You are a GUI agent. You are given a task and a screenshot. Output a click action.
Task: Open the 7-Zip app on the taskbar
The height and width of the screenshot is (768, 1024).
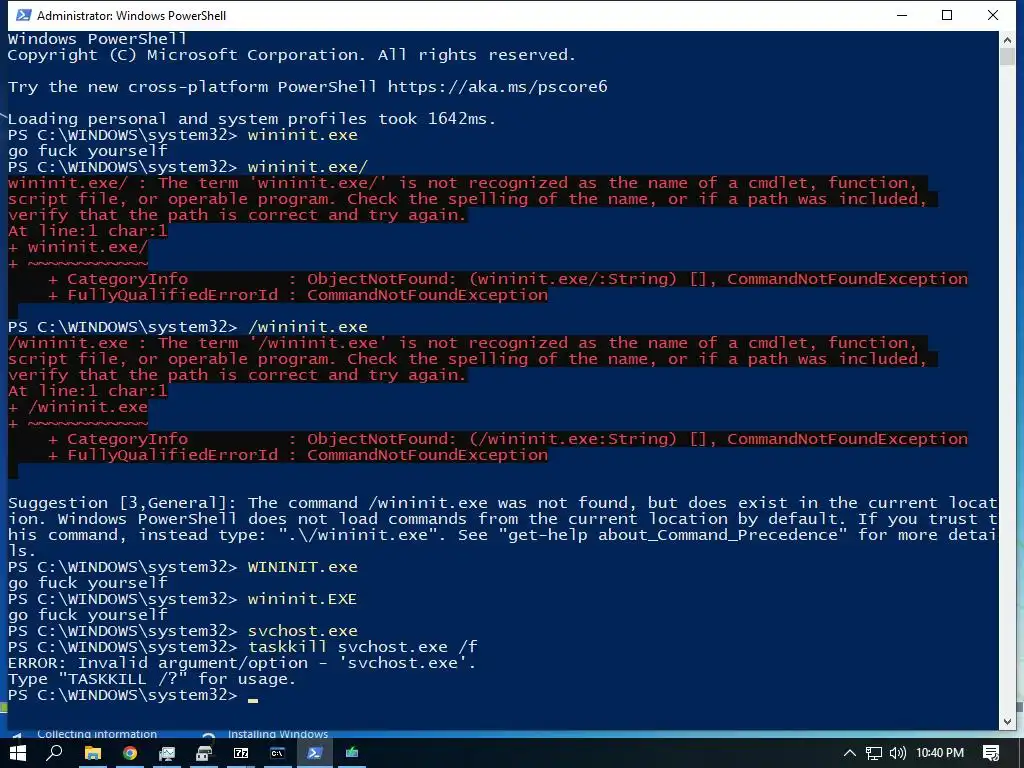point(241,753)
